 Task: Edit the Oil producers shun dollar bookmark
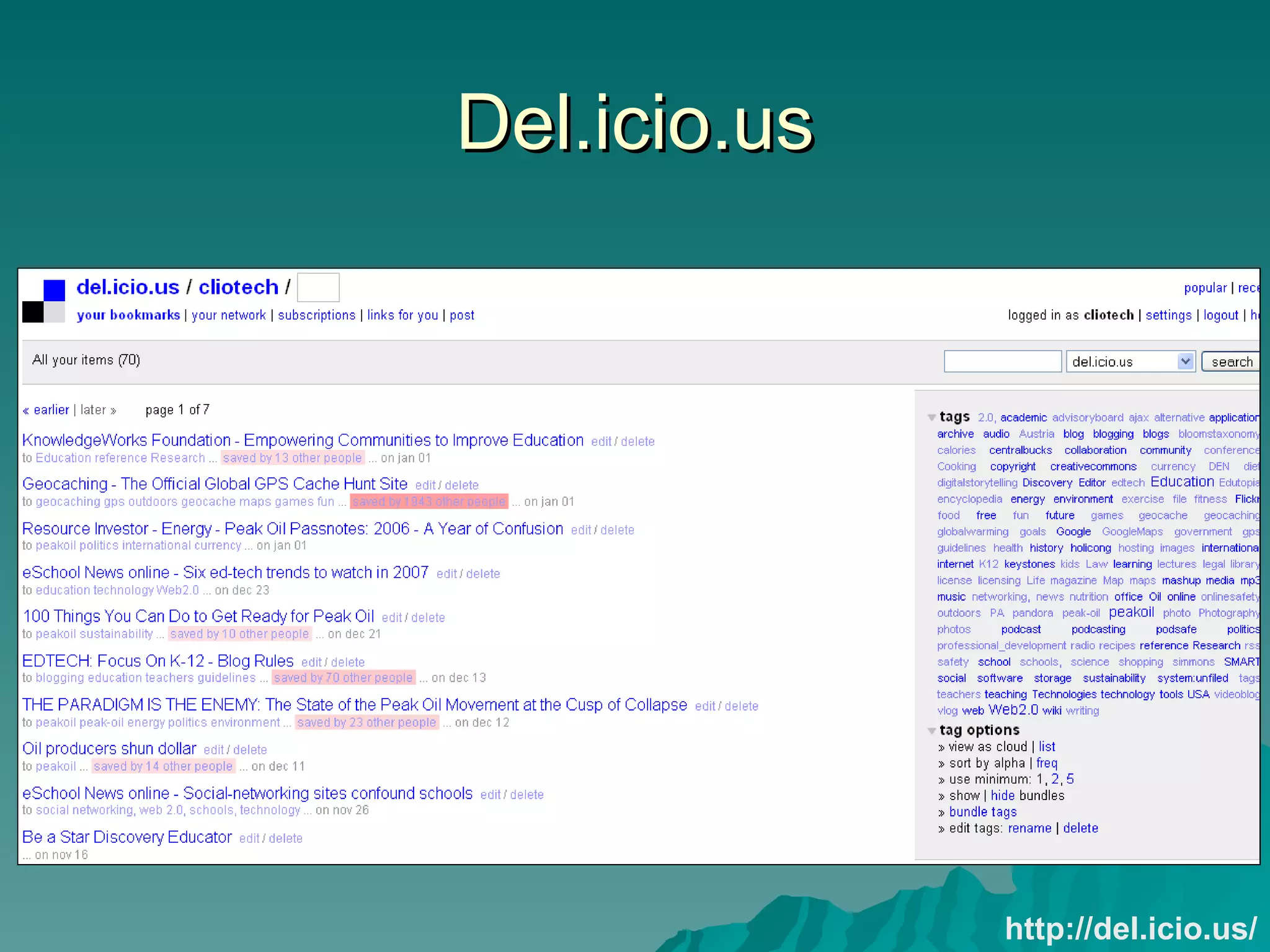tap(213, 750)
